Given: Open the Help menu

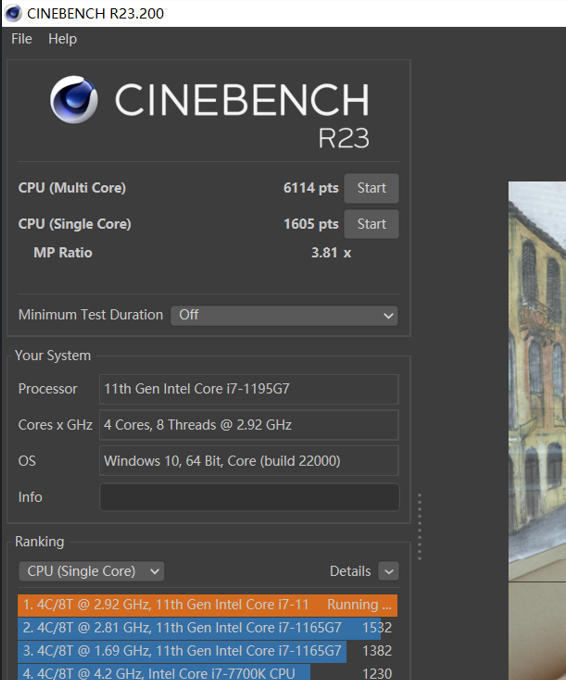Looking at the screenshot, I should pyautogui.click(x=62, y=39).
